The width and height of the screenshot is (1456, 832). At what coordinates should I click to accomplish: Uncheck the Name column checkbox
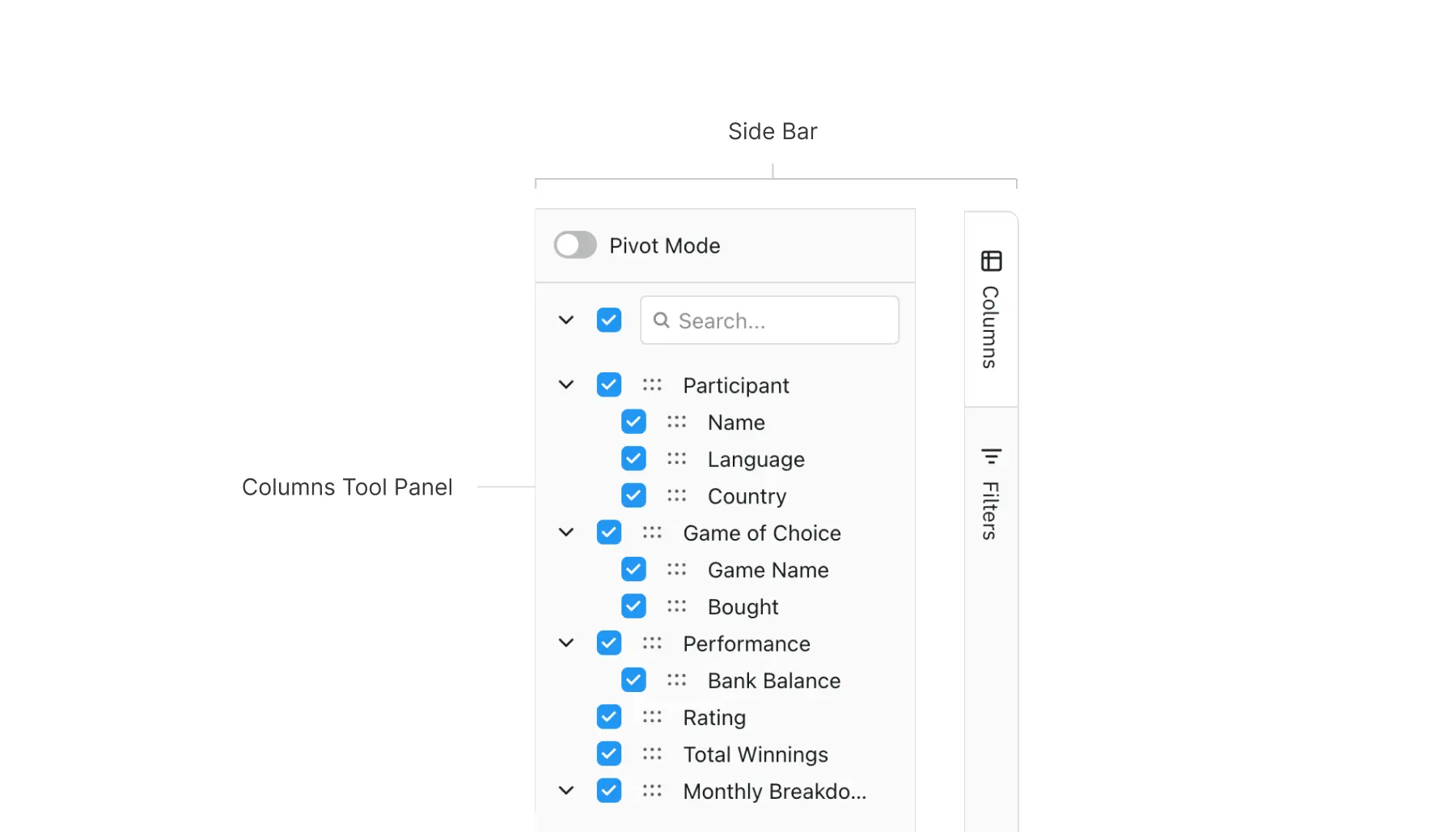coord(633,422)
